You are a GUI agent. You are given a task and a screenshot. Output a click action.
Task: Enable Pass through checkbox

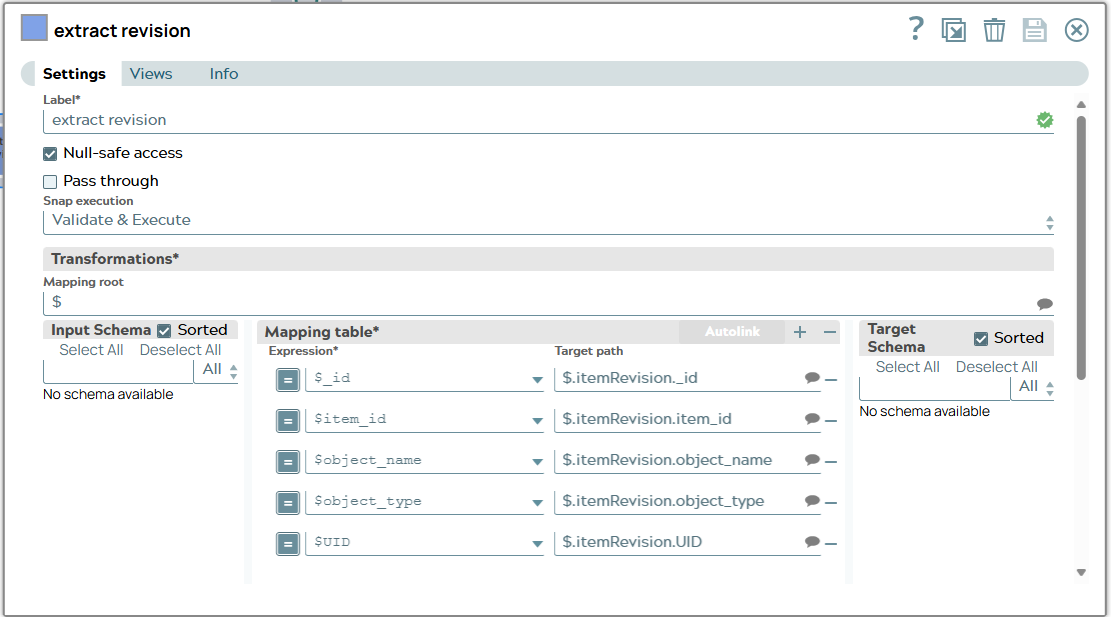(50, 181)
